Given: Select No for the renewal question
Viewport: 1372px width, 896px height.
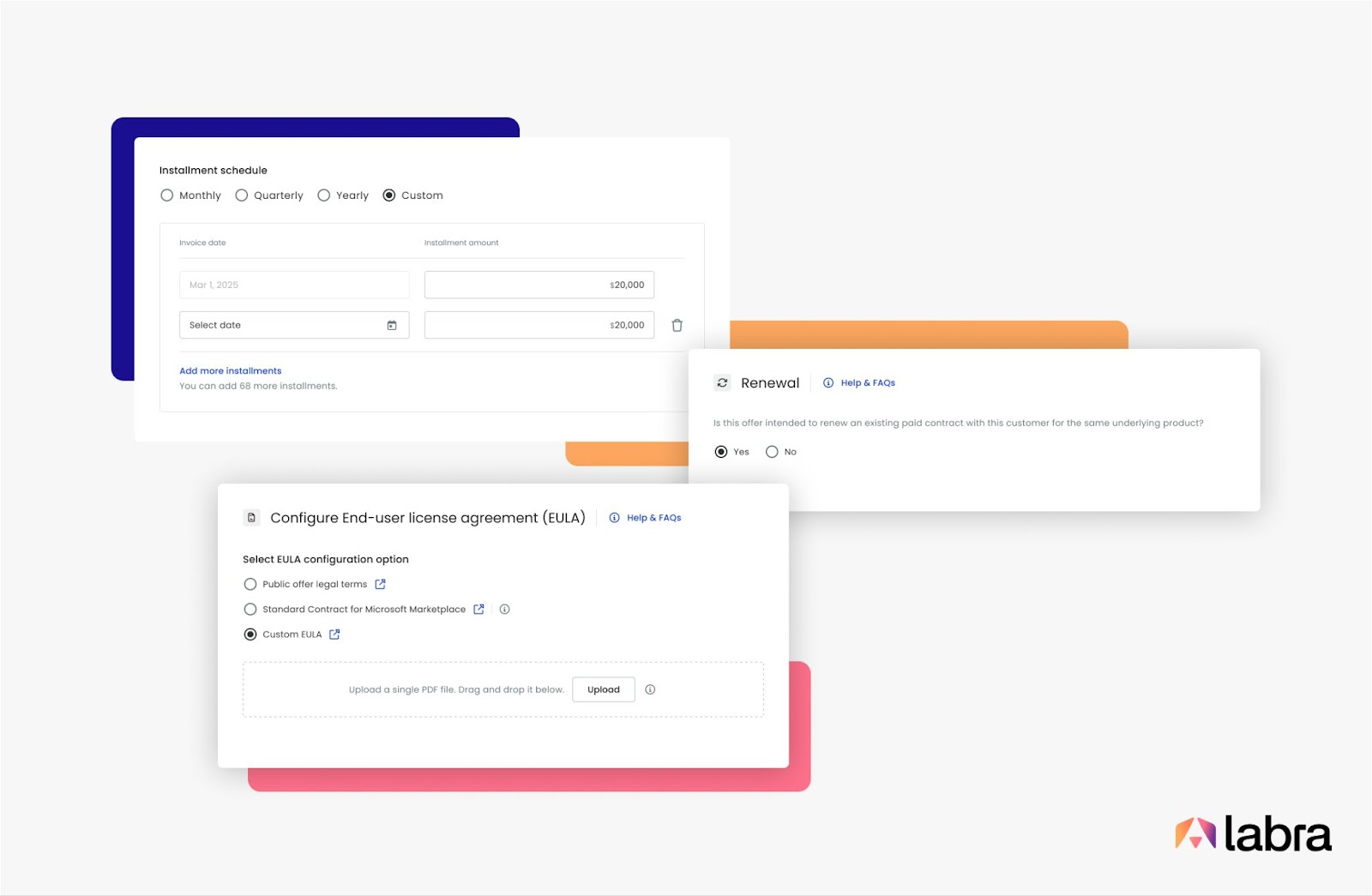Looking at the screenshot, I should [x=772, y=452].
